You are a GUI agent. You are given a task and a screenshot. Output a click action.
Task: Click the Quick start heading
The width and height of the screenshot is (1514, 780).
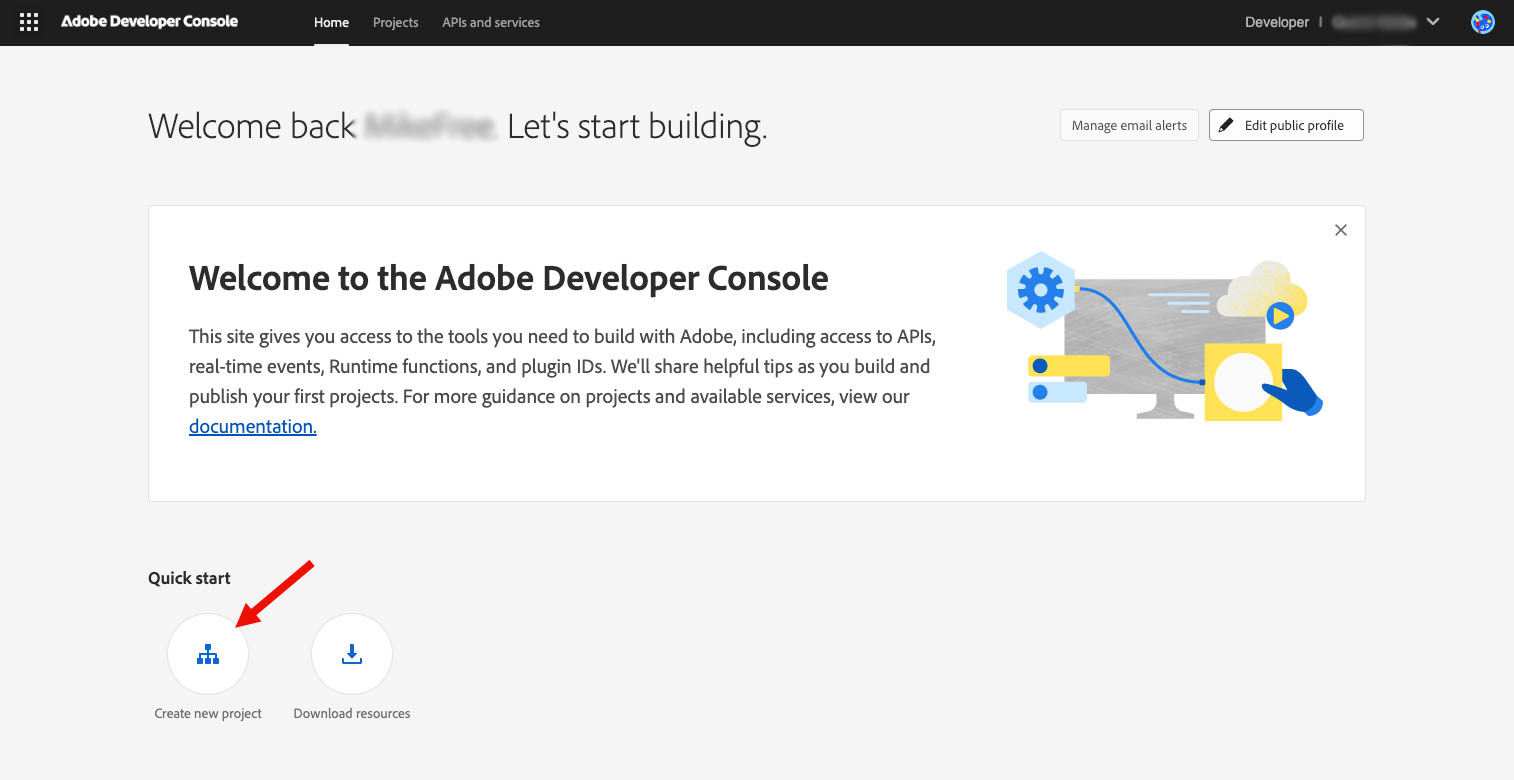pos(189,577)
